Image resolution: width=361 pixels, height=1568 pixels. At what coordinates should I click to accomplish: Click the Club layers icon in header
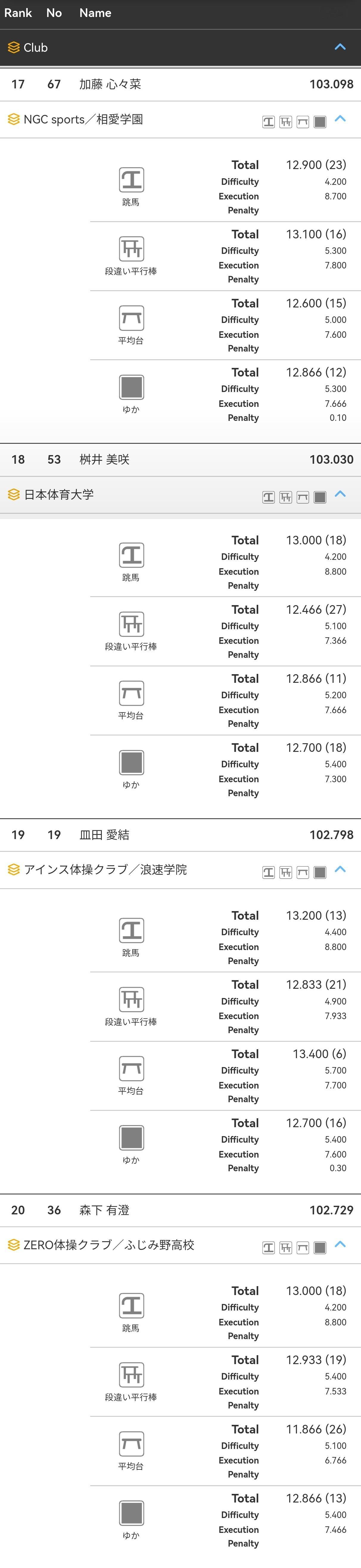(13, 48)
